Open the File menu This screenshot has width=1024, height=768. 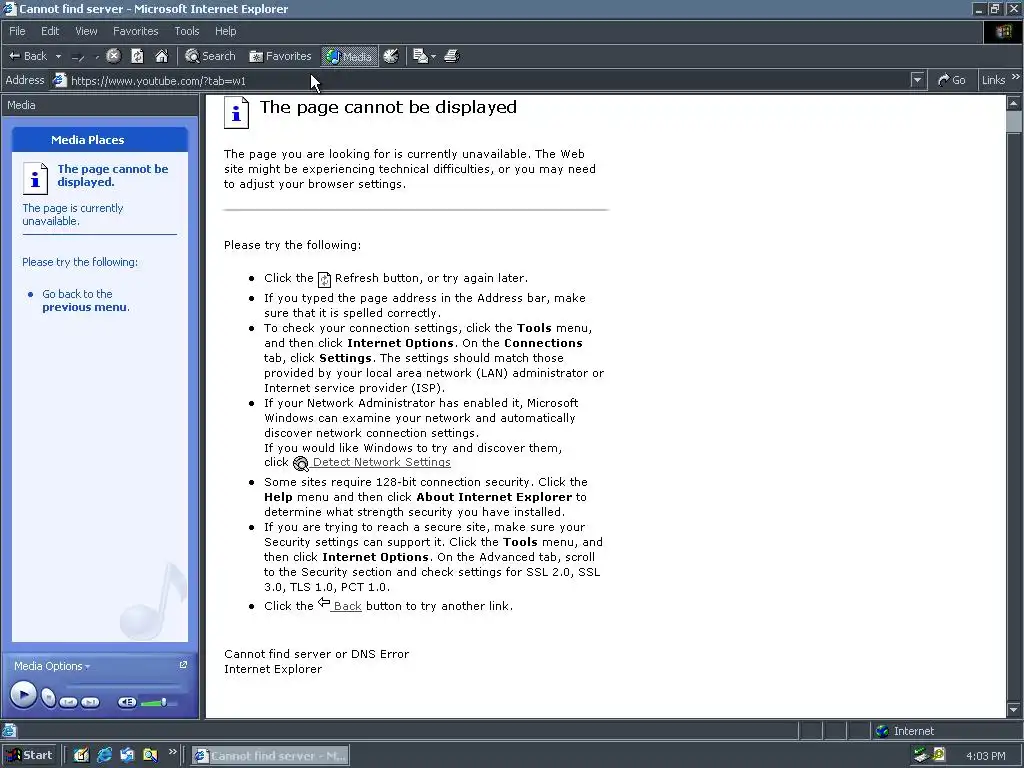pos(17,31)
